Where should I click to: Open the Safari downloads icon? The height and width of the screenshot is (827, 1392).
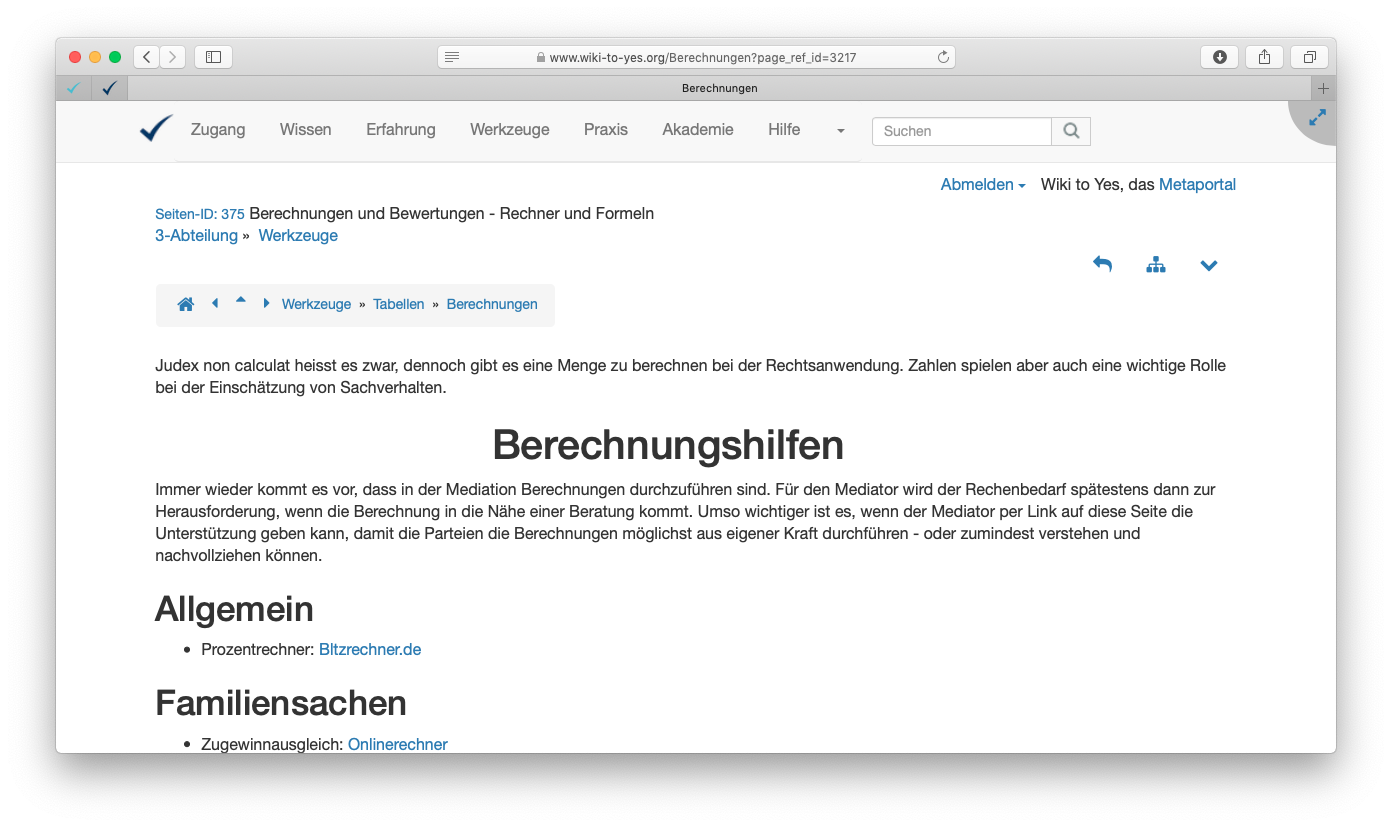point(1219,57)
